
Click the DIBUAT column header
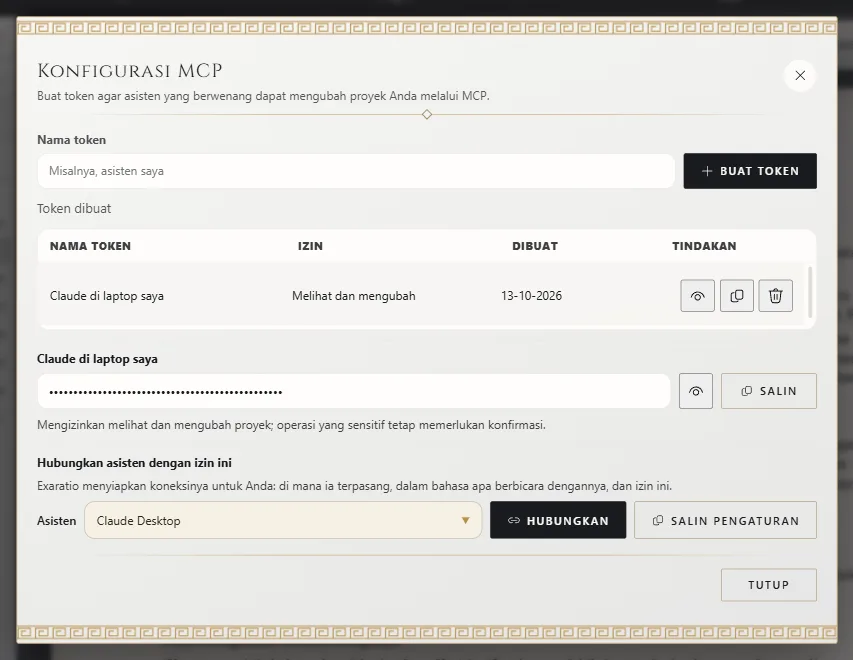pos(535,246)
